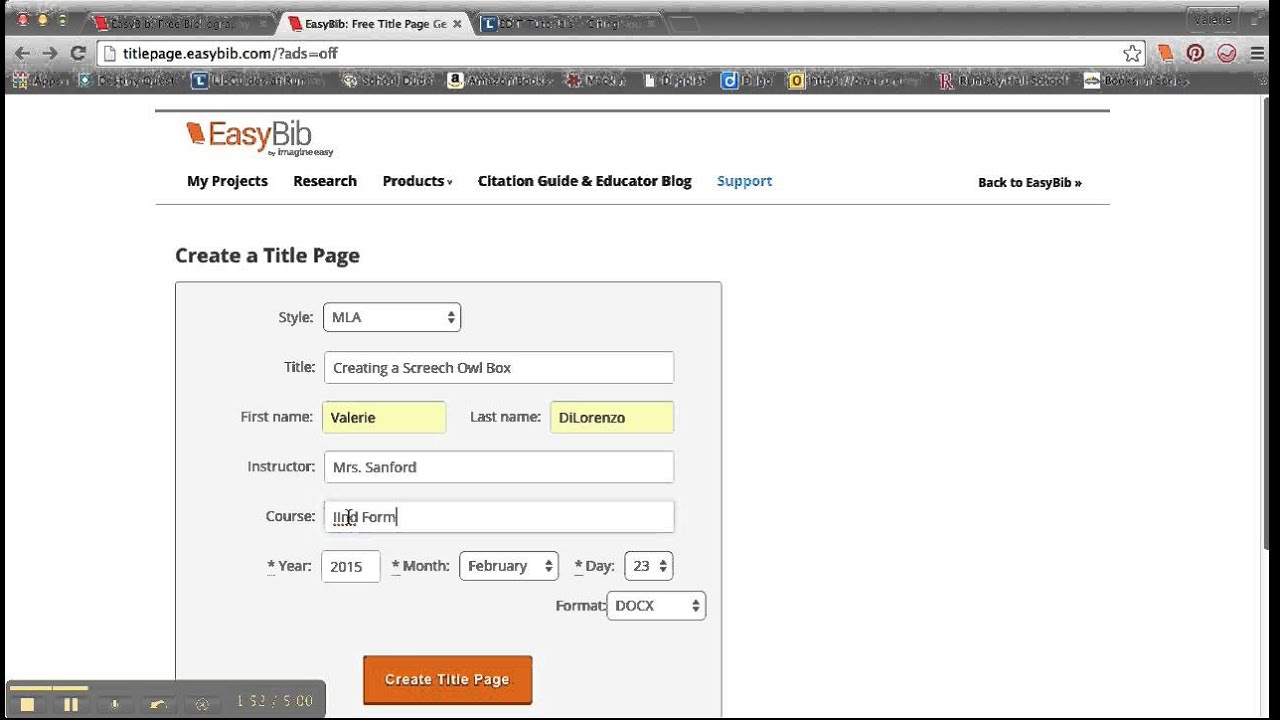Click the Title input field
1280x720 pixels.
[x=499, y=367]
